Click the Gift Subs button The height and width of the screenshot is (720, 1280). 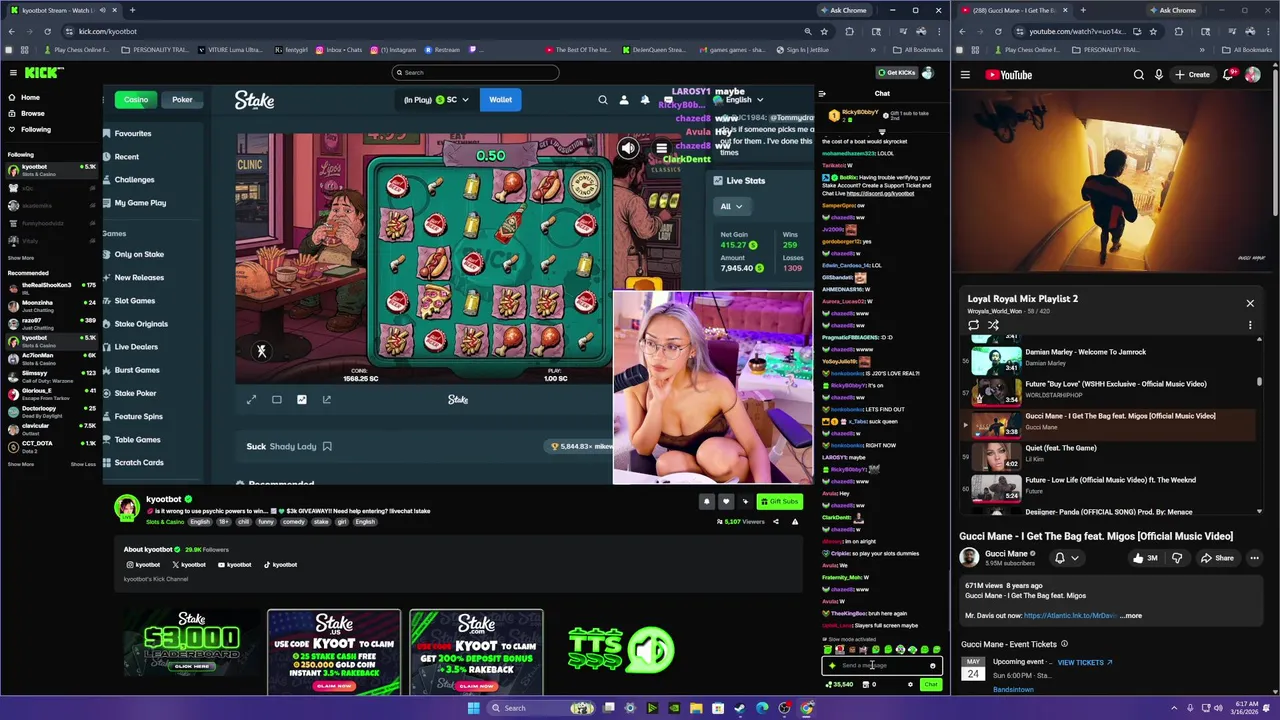pos(779,502)
